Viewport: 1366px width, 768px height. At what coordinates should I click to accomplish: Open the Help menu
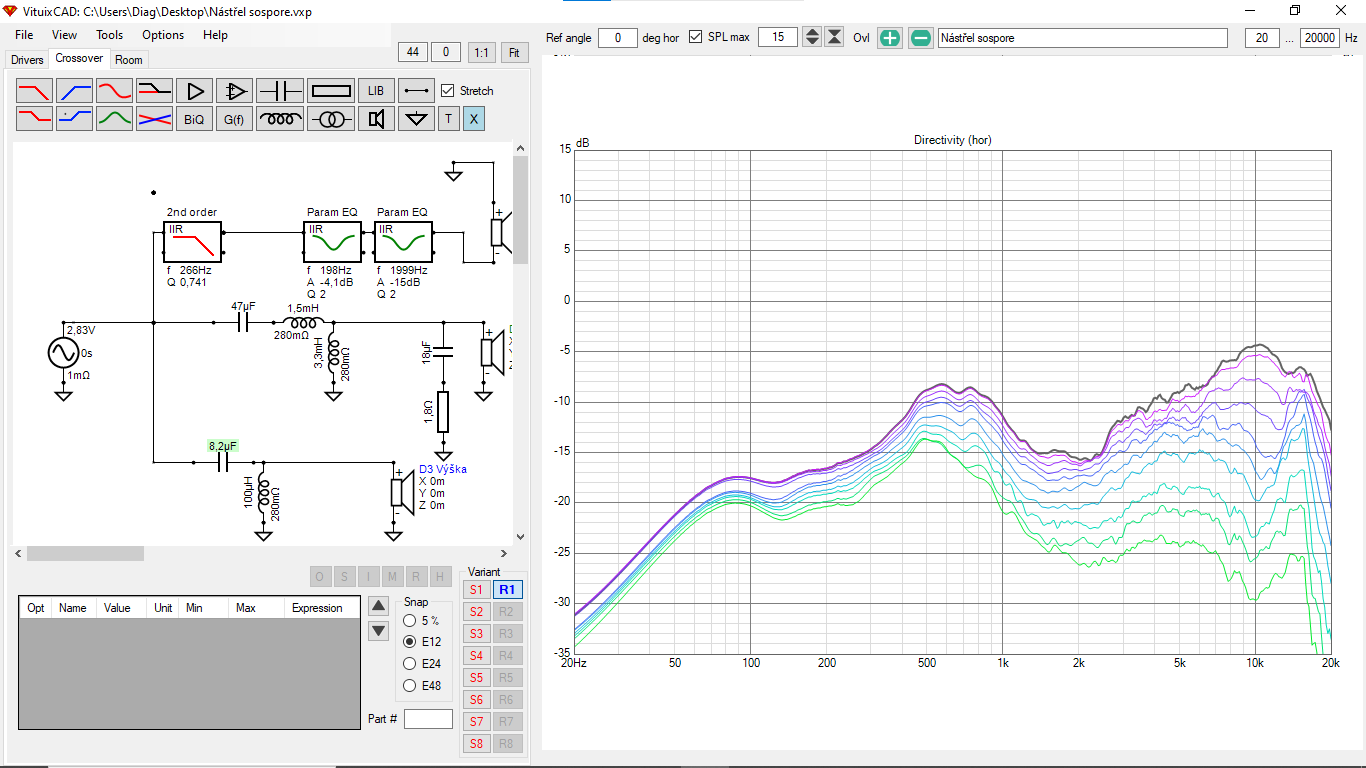[x=215, y=35]
